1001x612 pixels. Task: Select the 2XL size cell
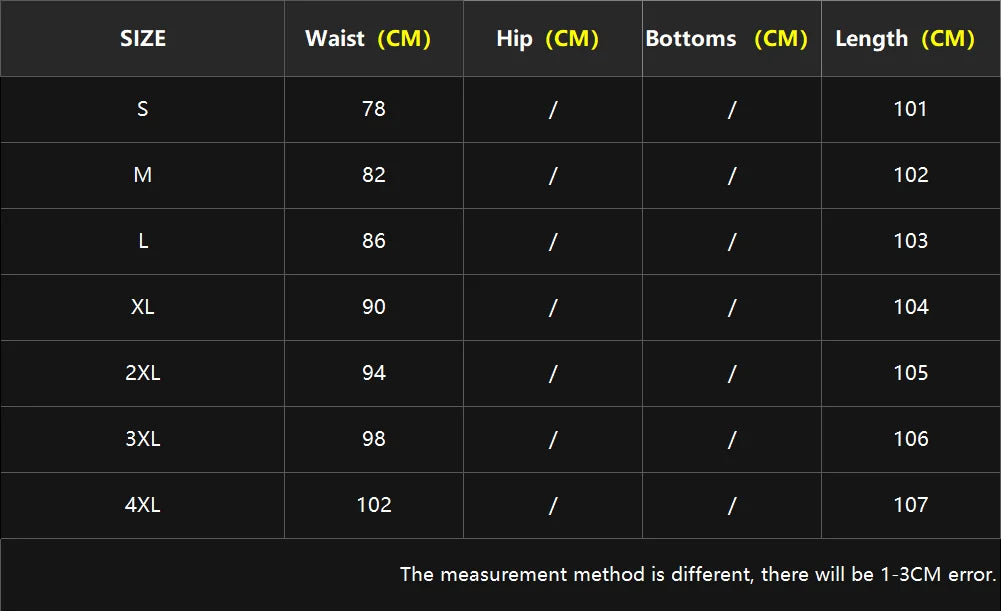(x=143, y=373)
